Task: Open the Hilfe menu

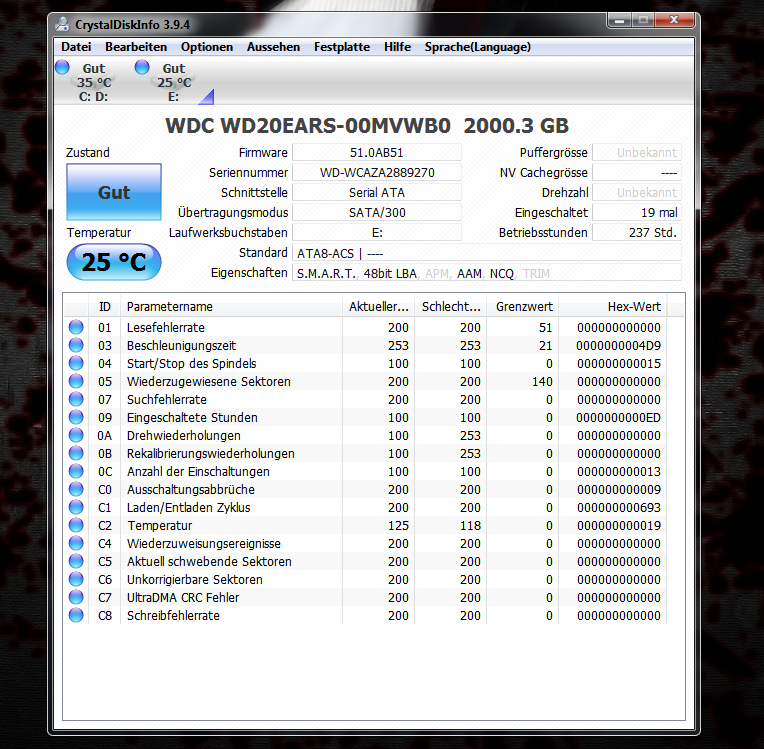Action: point(397,47)
